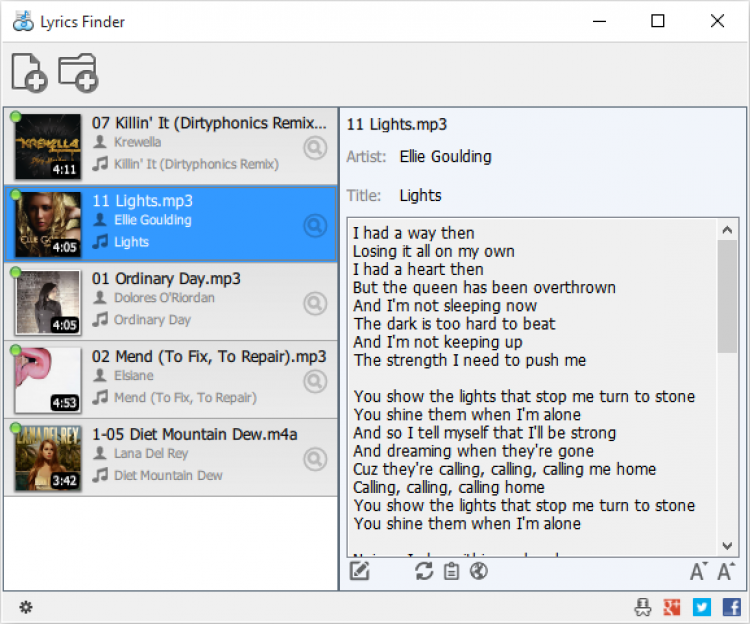Click the Add Folder icon

point(78,73)
